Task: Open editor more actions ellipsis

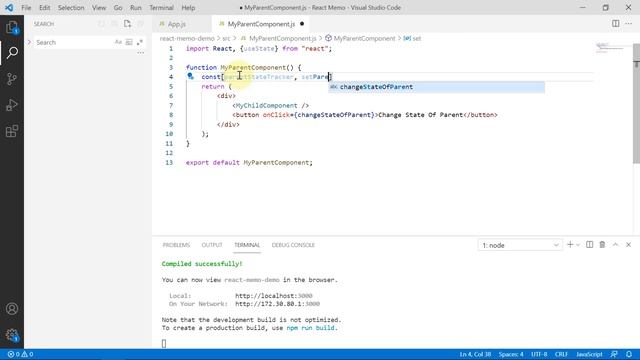Action: point(629,24)
